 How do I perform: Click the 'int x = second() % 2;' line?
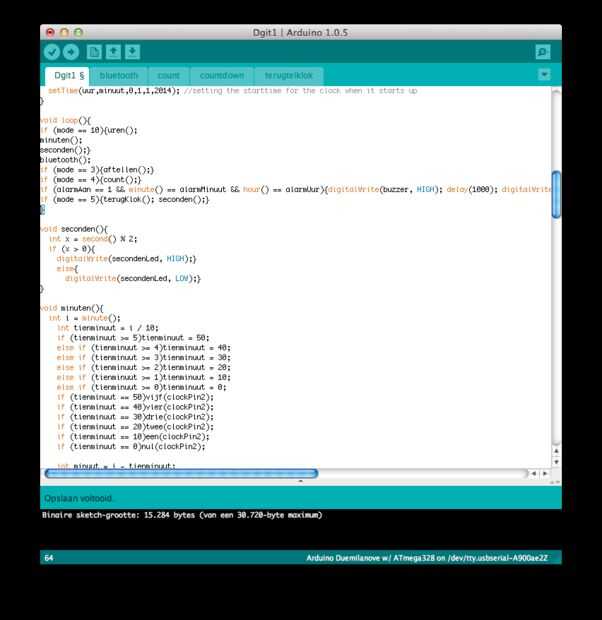click(x=93, y=239)
